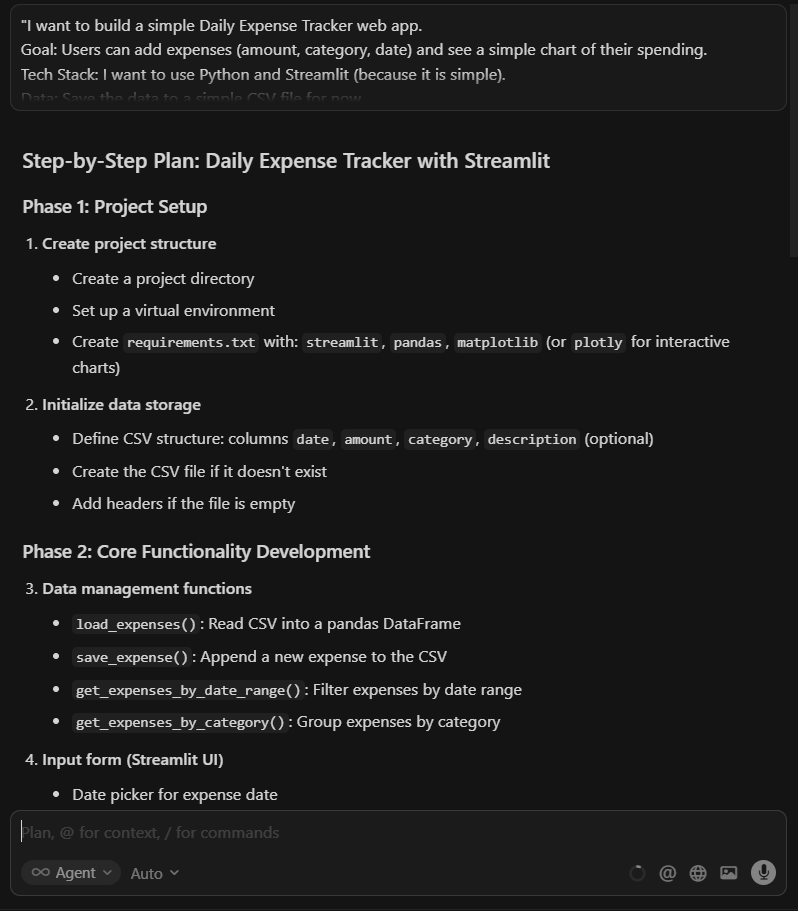Click the requirements.txt code reference
This screenshot has width=798, height=911.
(190, 342)
